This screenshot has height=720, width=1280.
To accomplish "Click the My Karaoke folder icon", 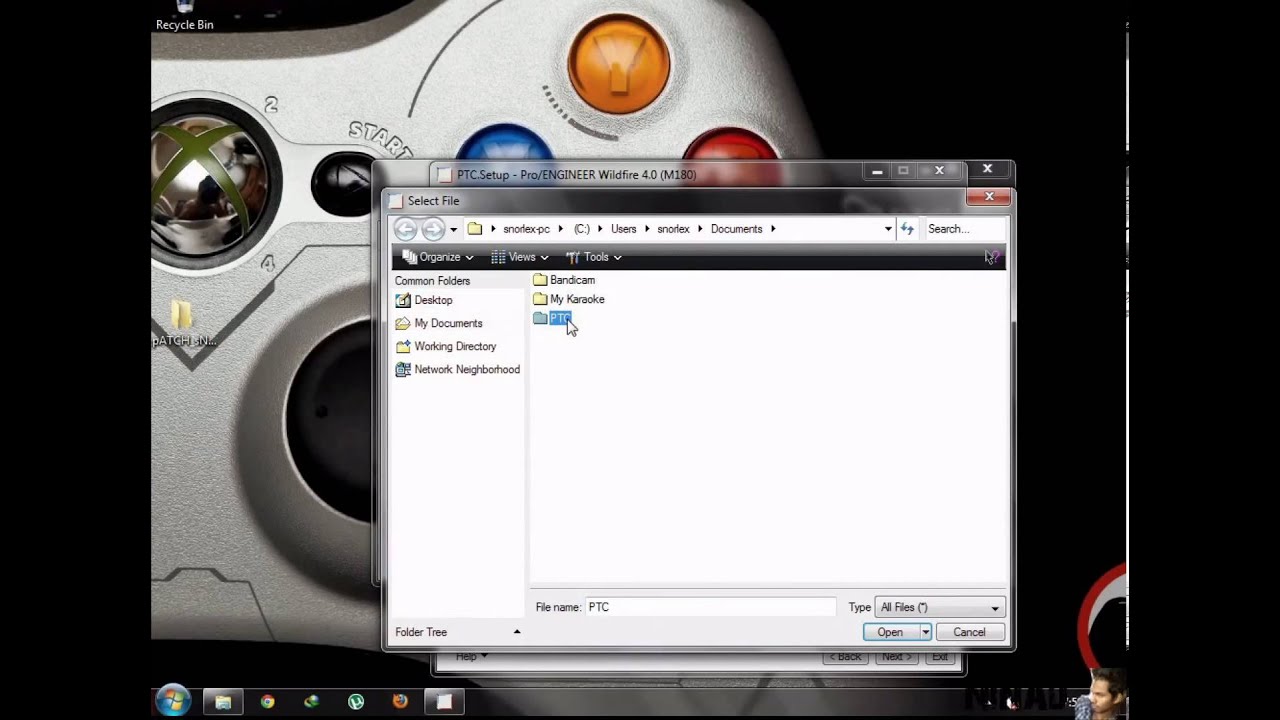I will pyautogui.click(x=540, y=299).
